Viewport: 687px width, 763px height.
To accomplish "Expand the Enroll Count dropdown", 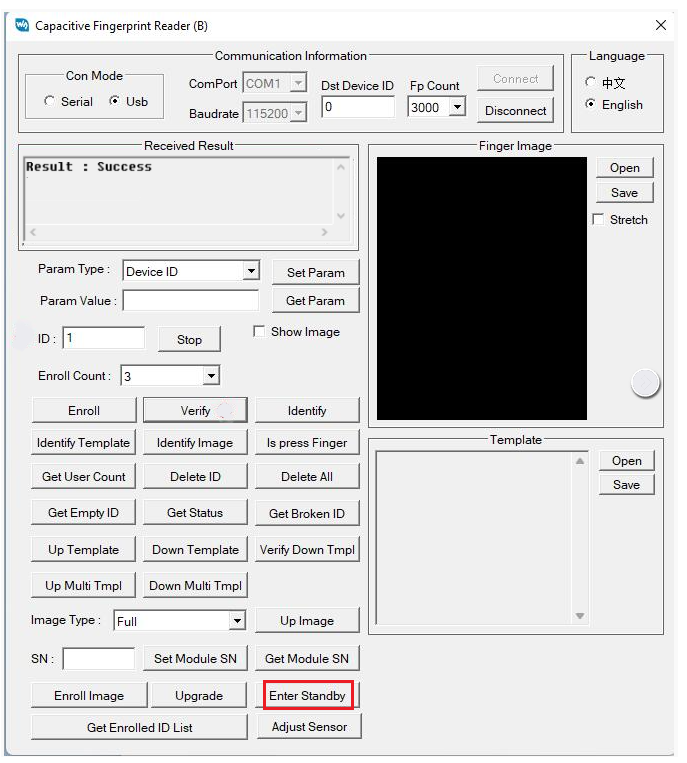I will click(211, 376).
